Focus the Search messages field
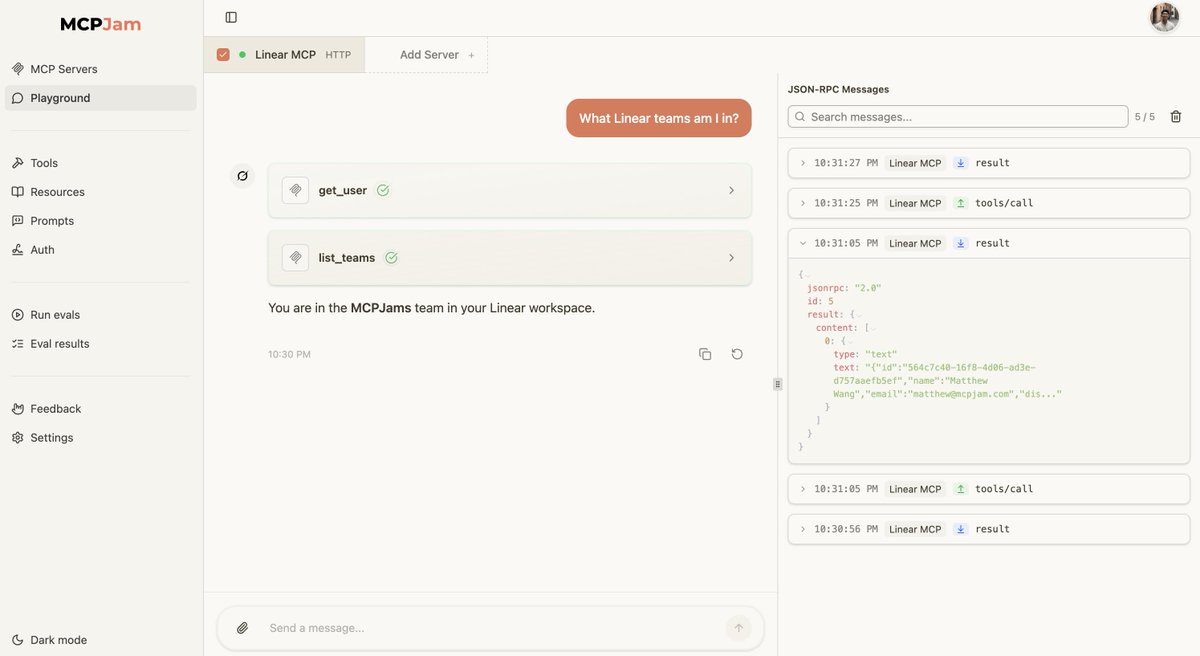This screenshot has width=1200, height=656. click(958, 117)
